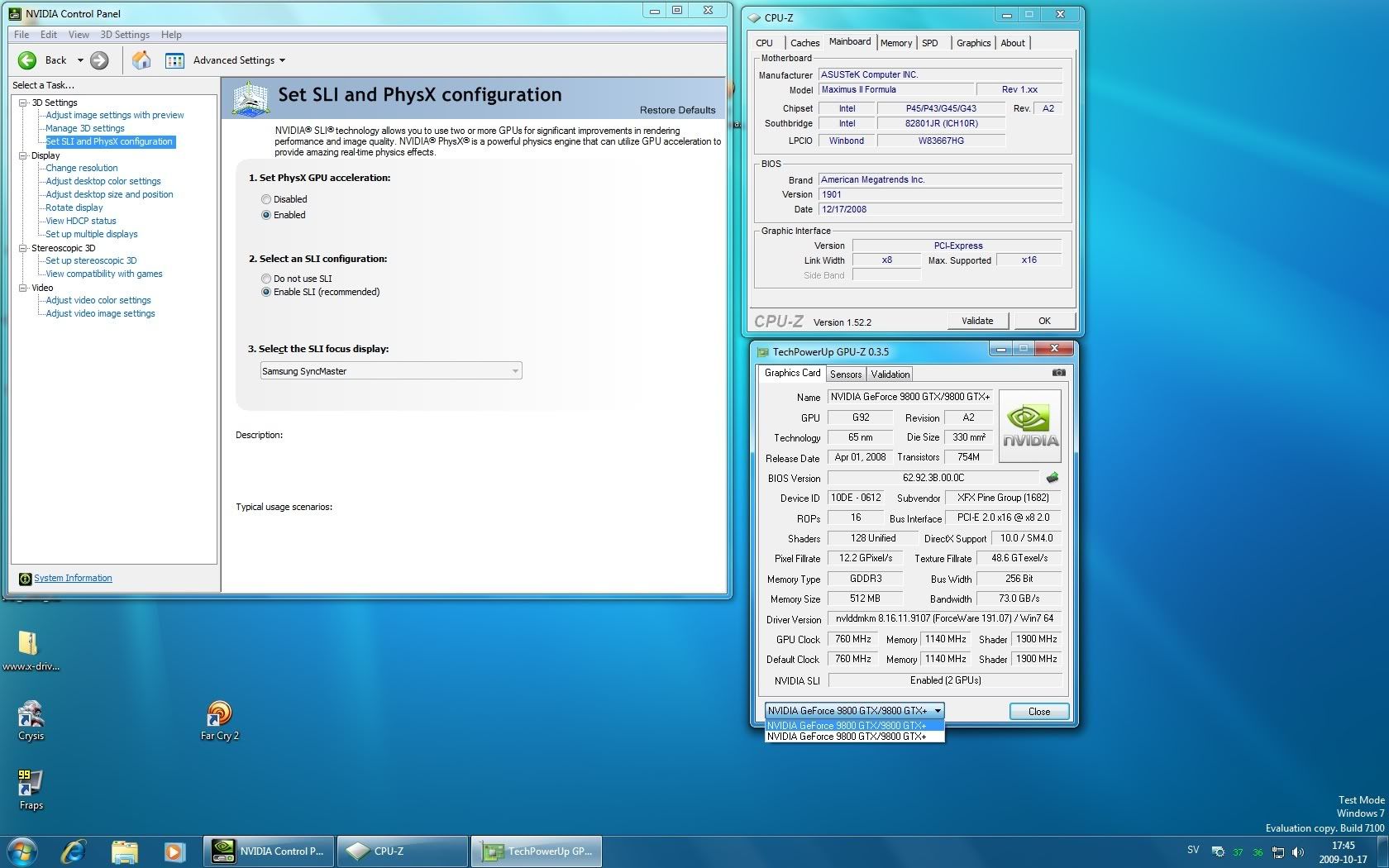Select Change resolution task
Image resolution: width=1389 pixels, height=868 pixels.
tap(82, 168)
